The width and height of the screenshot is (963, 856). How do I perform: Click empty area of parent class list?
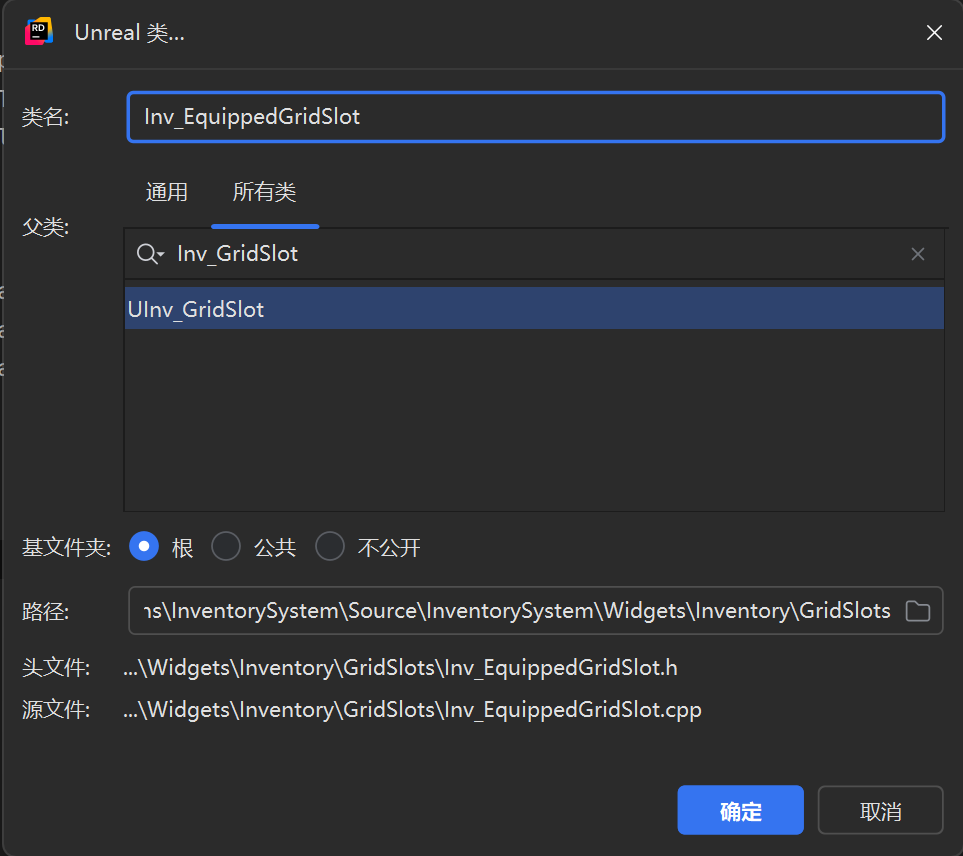534,420
